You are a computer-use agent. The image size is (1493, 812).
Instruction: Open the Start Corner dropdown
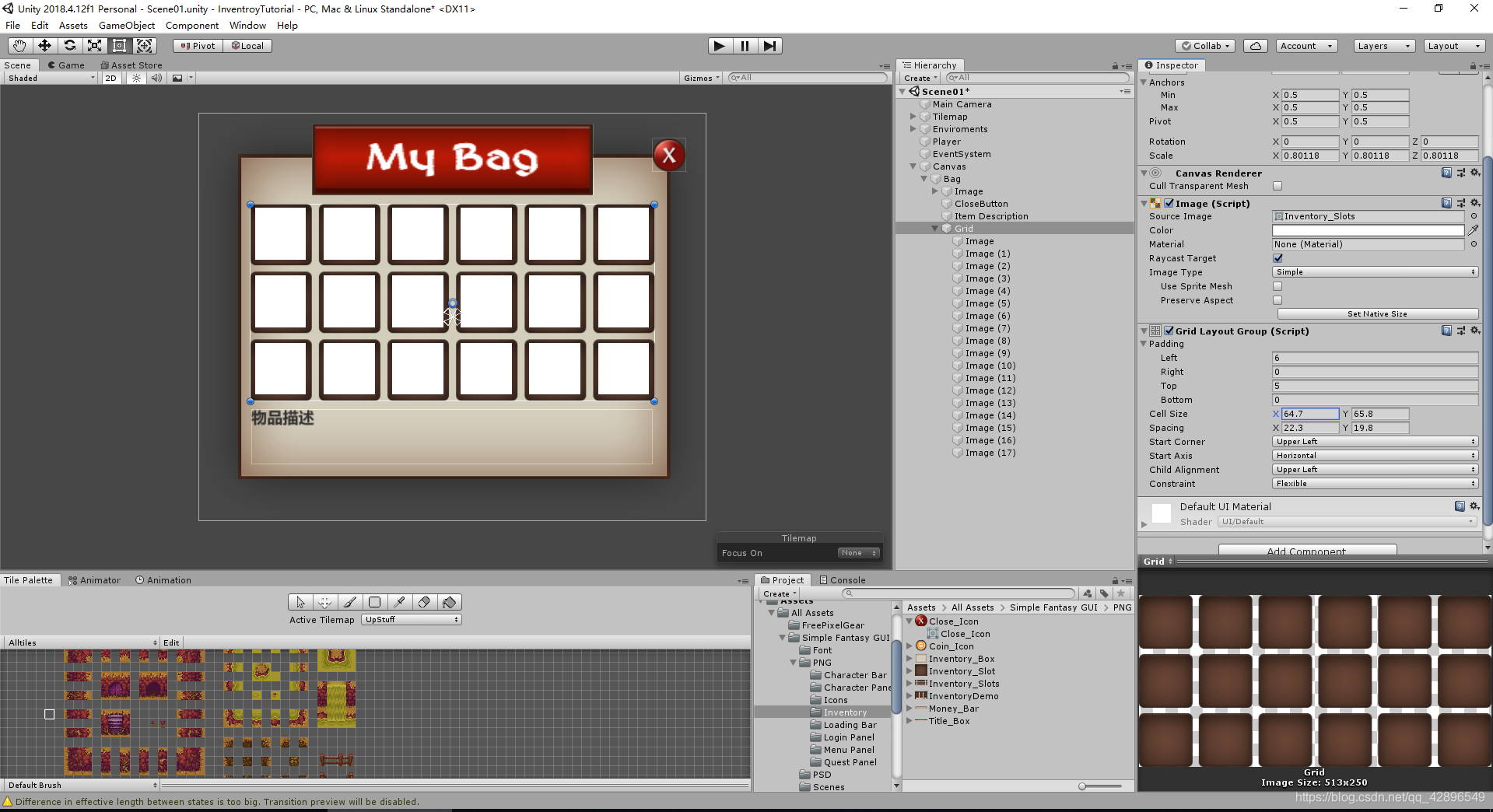coord(1374,441)
